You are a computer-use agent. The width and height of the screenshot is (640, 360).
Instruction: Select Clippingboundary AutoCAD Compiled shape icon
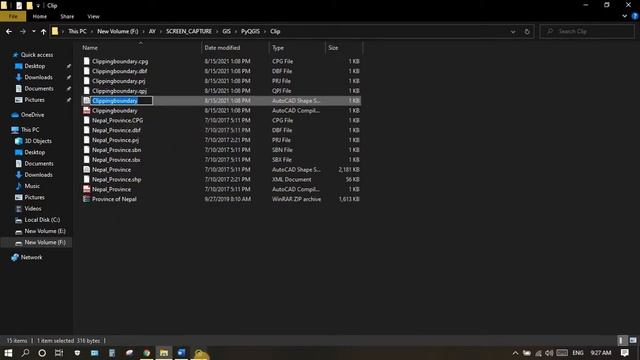click(x=87, y=111)
